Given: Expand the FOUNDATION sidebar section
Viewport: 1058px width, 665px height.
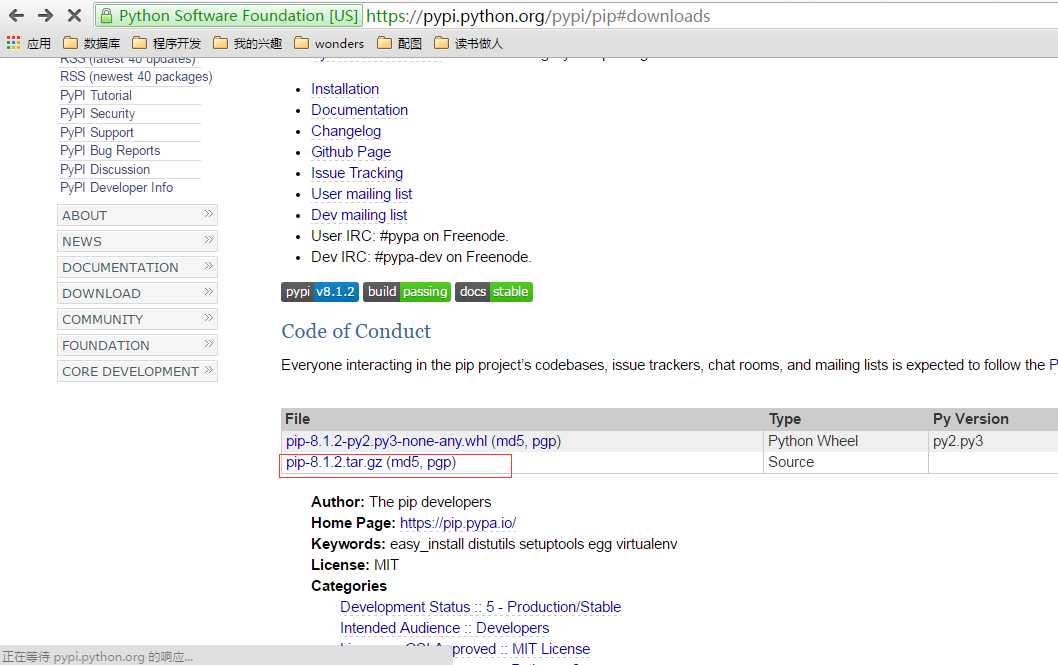Looking at the screenshot, I should point(138,345).
